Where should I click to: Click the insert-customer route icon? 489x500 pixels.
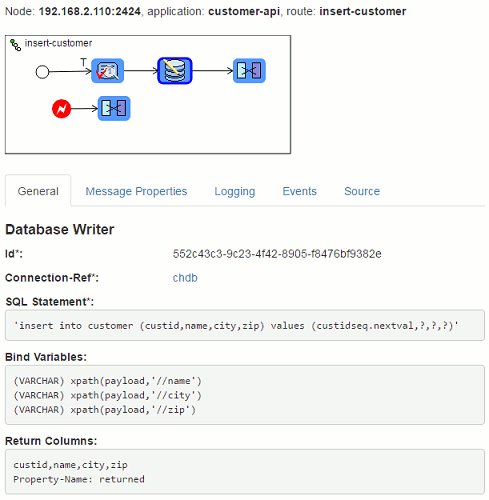(15, 45)
